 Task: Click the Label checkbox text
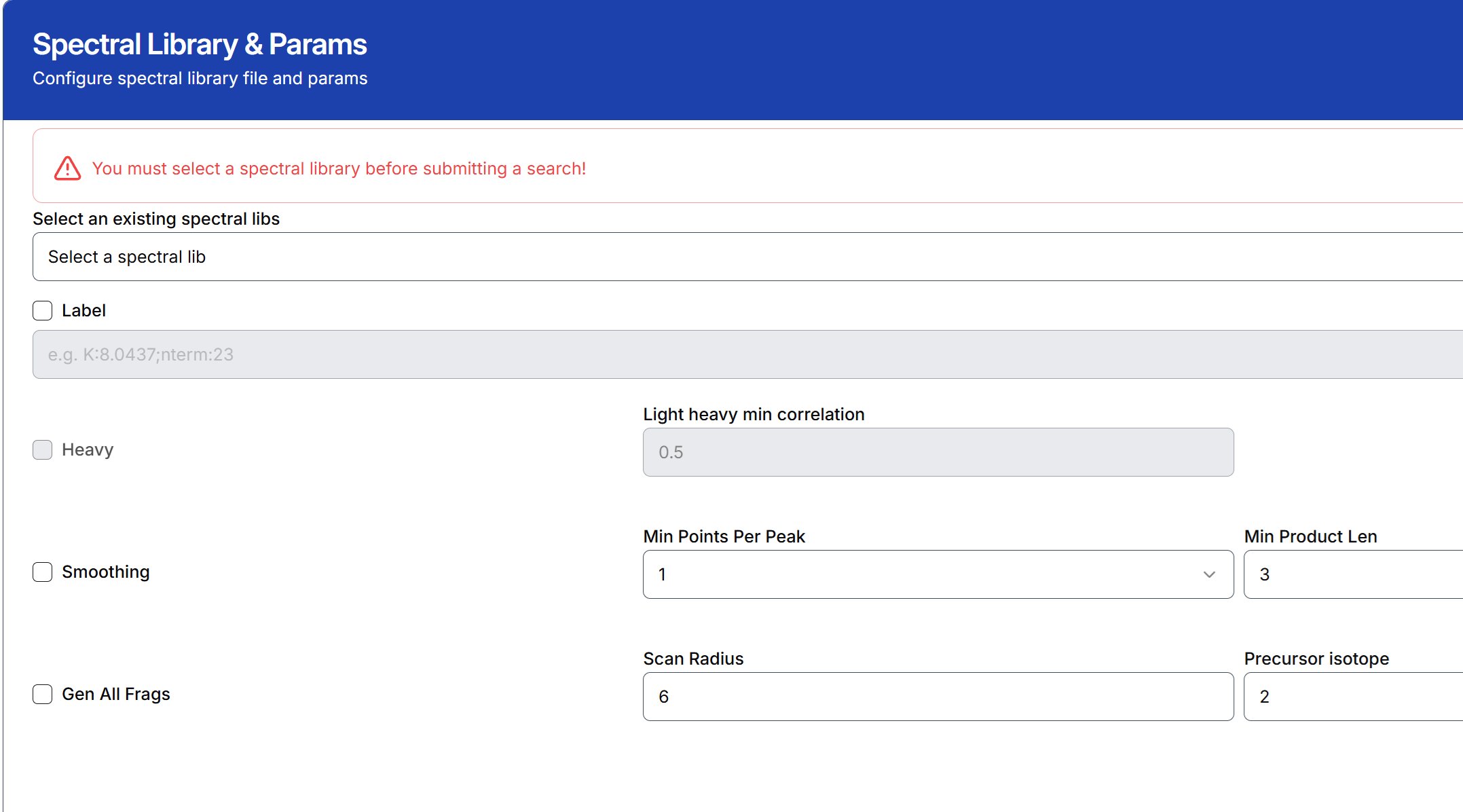point(84,311)
